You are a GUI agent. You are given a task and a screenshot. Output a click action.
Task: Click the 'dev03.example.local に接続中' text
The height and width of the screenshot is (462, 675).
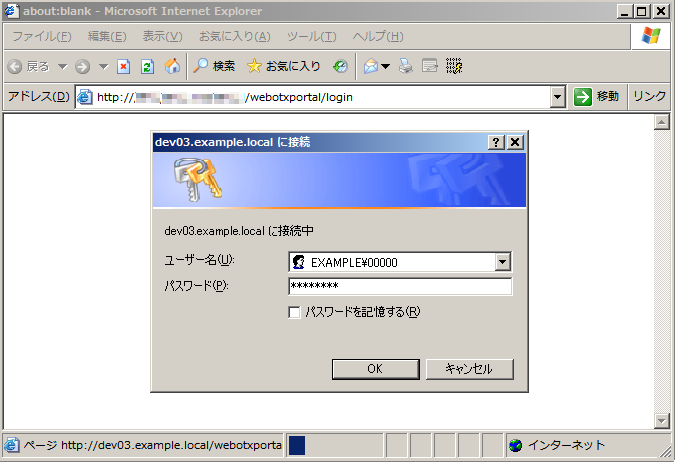point(239,231)
